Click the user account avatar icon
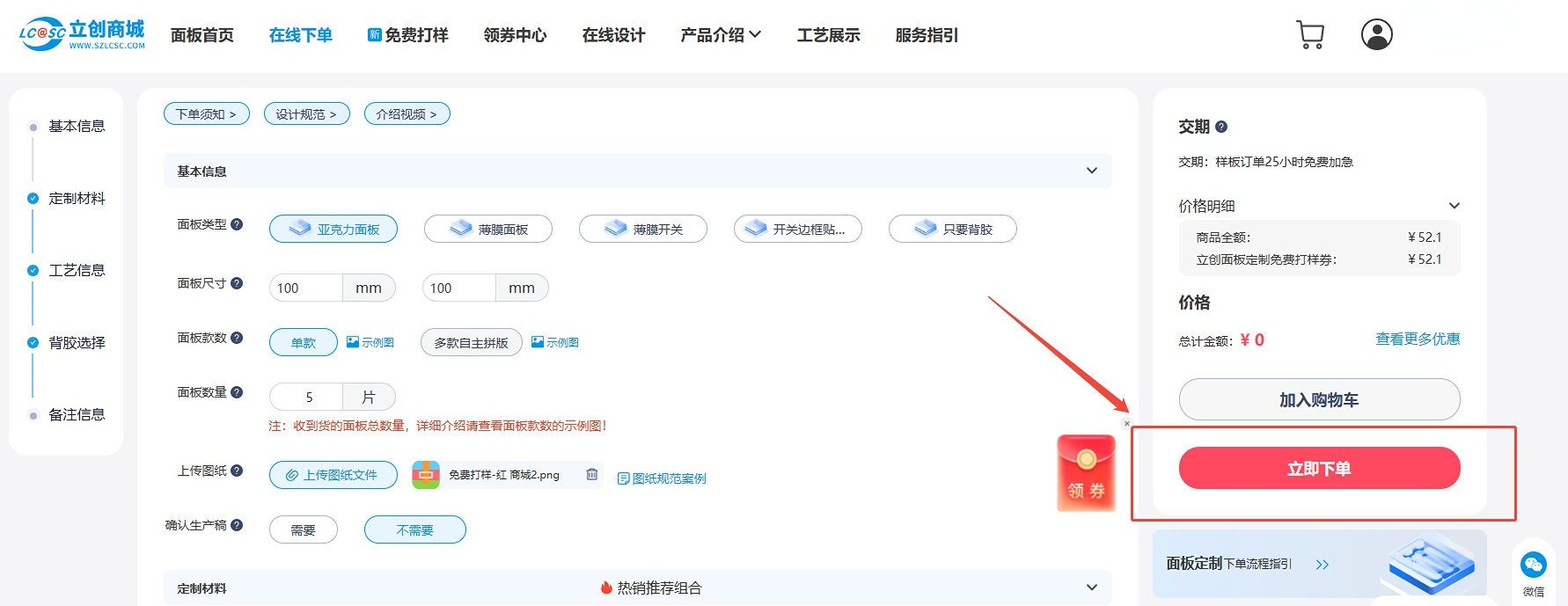The image size is (1568, 606). [x=1376, y=35]
